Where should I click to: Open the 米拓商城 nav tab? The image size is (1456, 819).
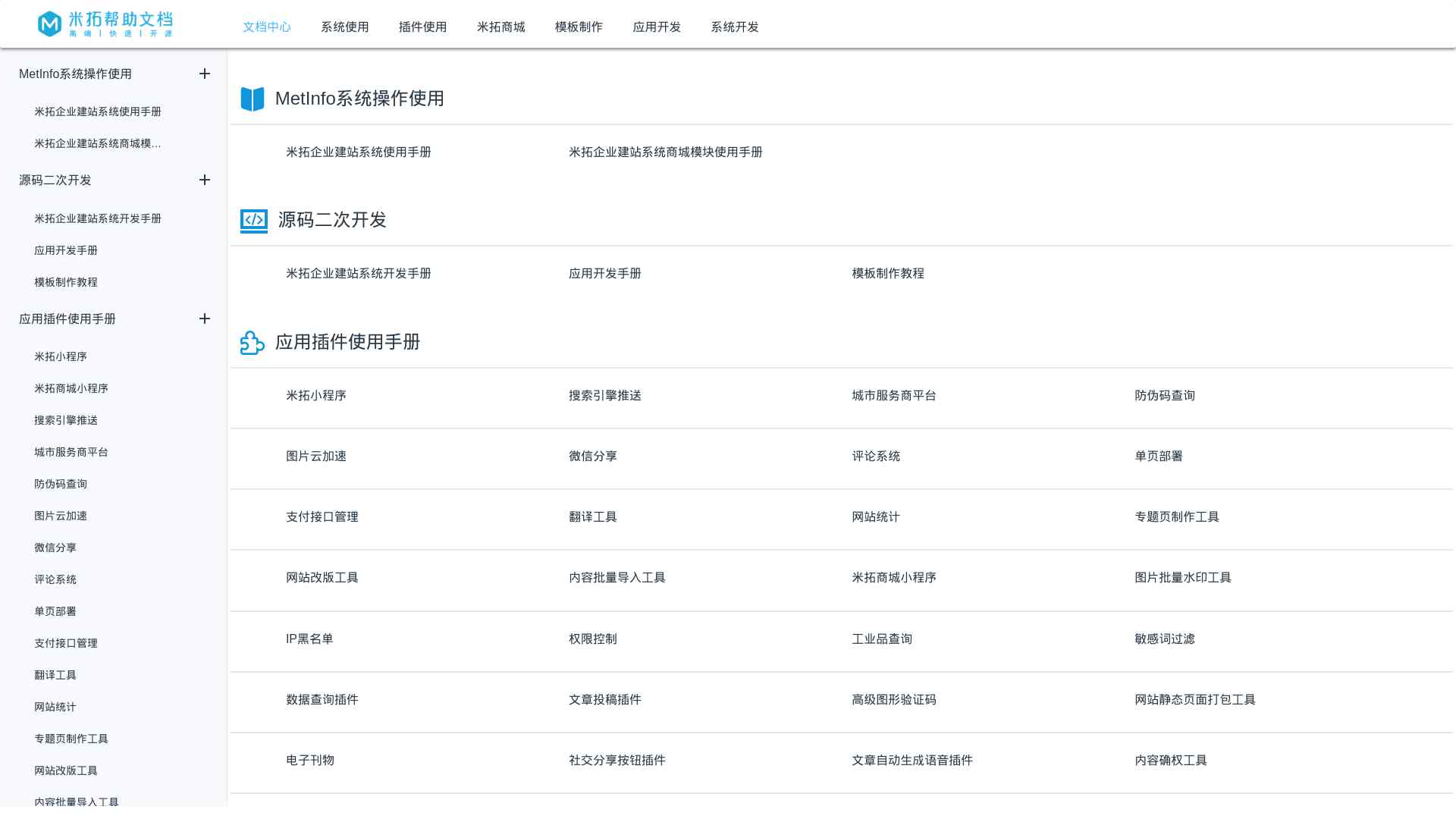click(501, 27)
